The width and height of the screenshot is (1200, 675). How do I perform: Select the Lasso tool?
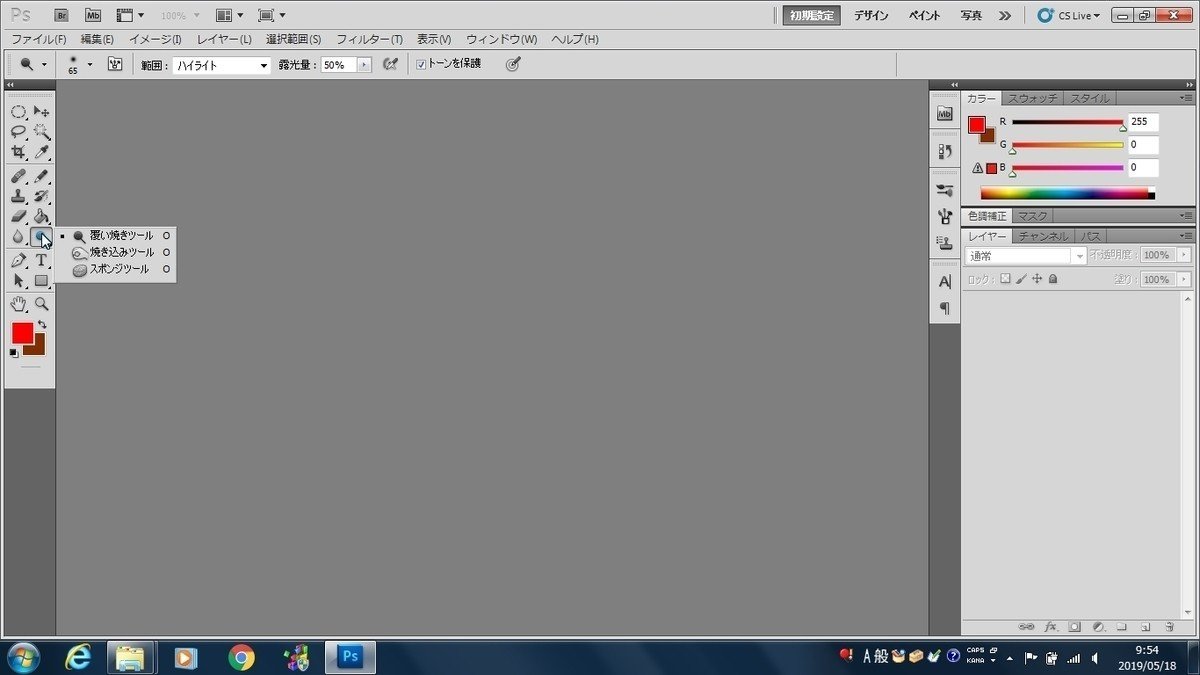(18, 131)
